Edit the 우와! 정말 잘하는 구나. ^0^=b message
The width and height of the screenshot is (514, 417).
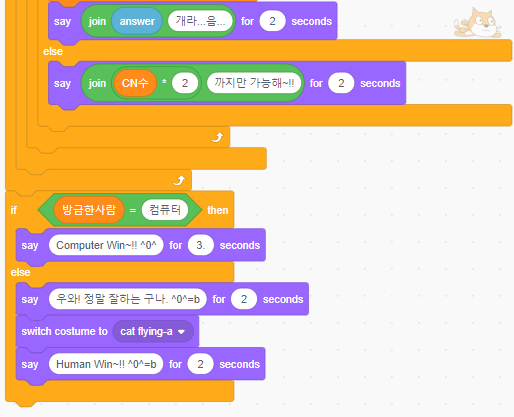click(x=128, y=299)
